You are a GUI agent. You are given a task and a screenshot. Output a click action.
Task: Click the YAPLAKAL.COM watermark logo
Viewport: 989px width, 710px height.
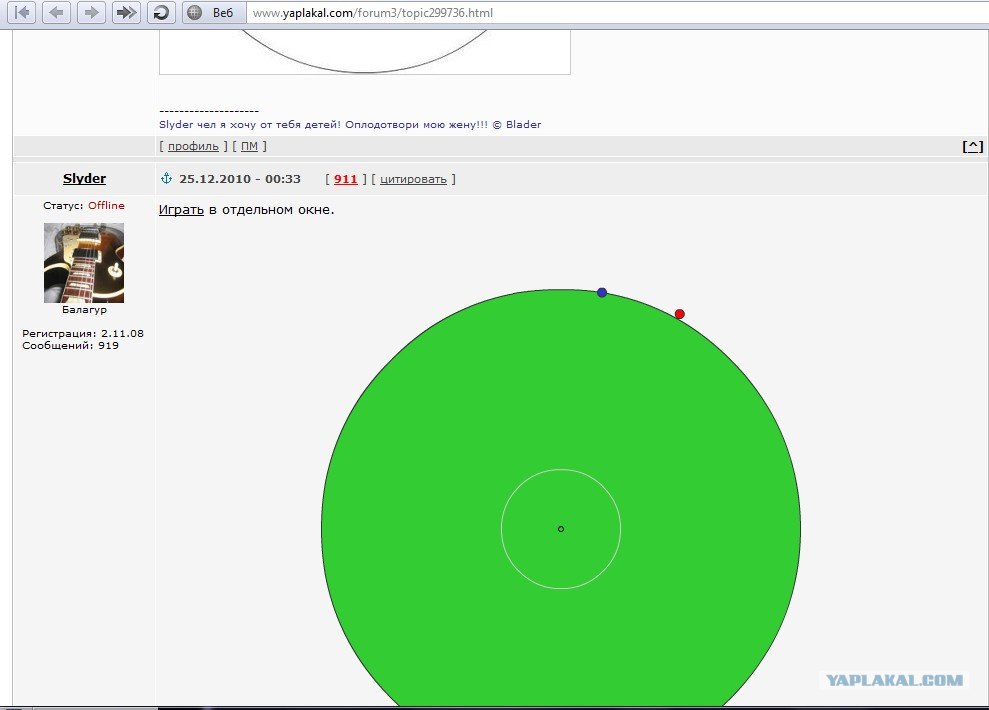(894, 680)
